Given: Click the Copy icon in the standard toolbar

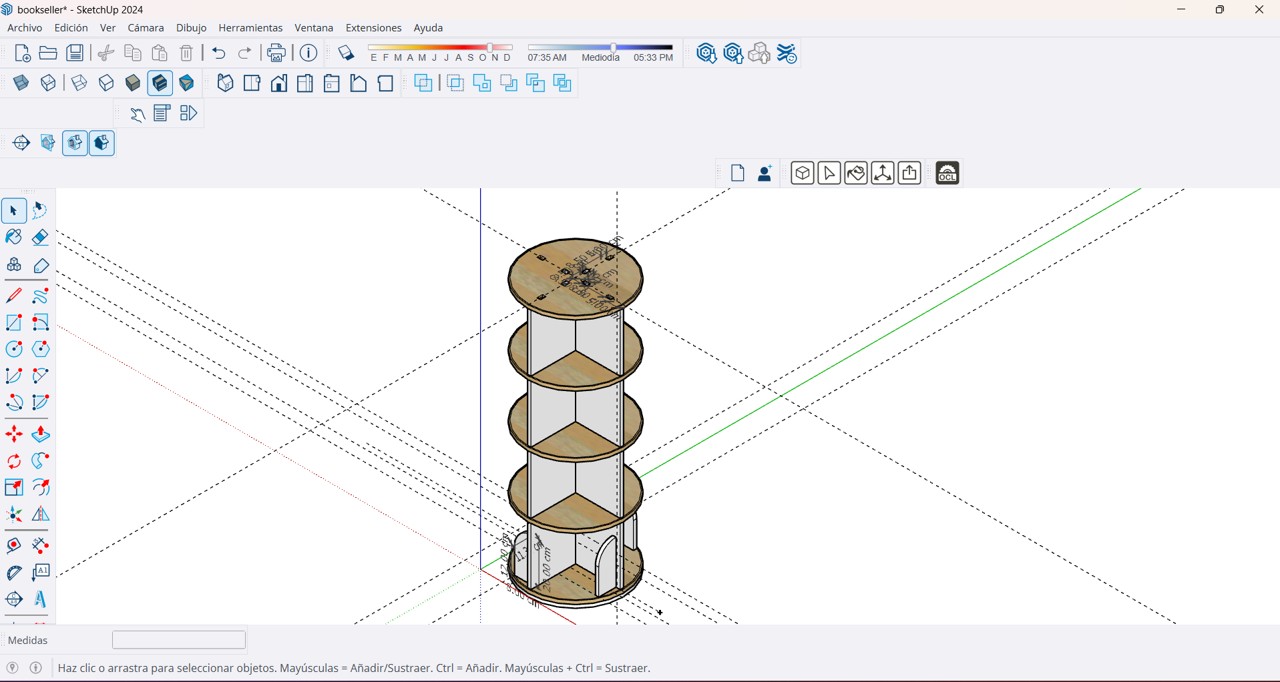Looking at the screenshot, I should 133,53.
